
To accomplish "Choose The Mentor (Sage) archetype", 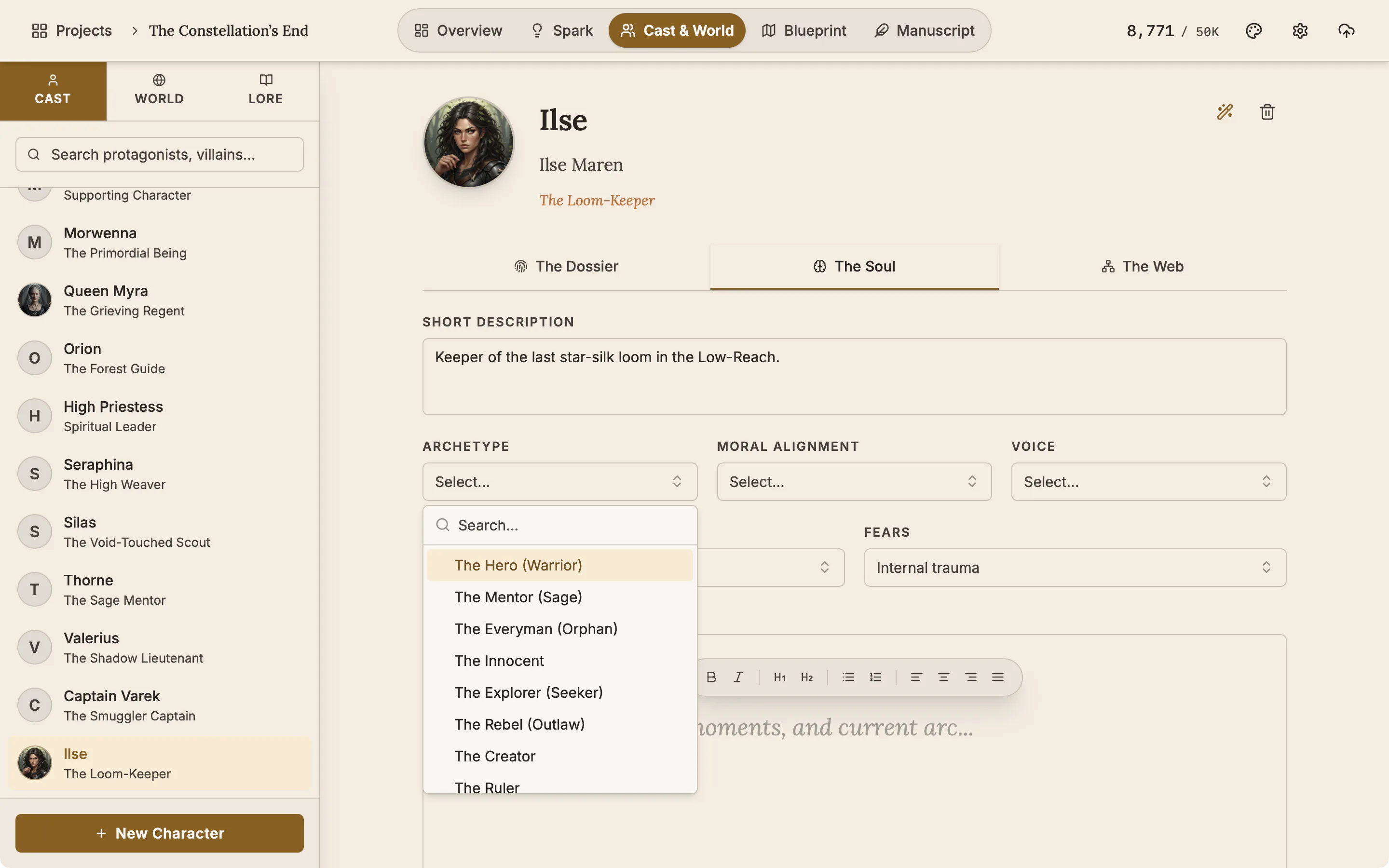I will click(559, 597).
